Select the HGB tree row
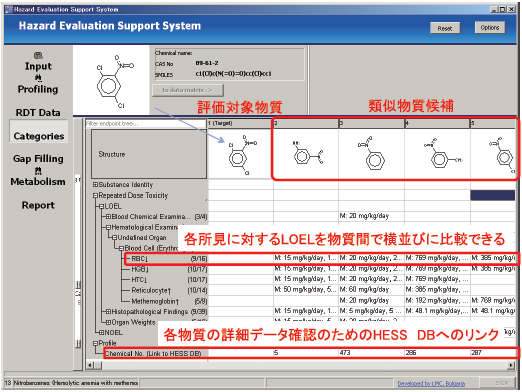Screen dimensions: 522x392 (x=168, y=269)
